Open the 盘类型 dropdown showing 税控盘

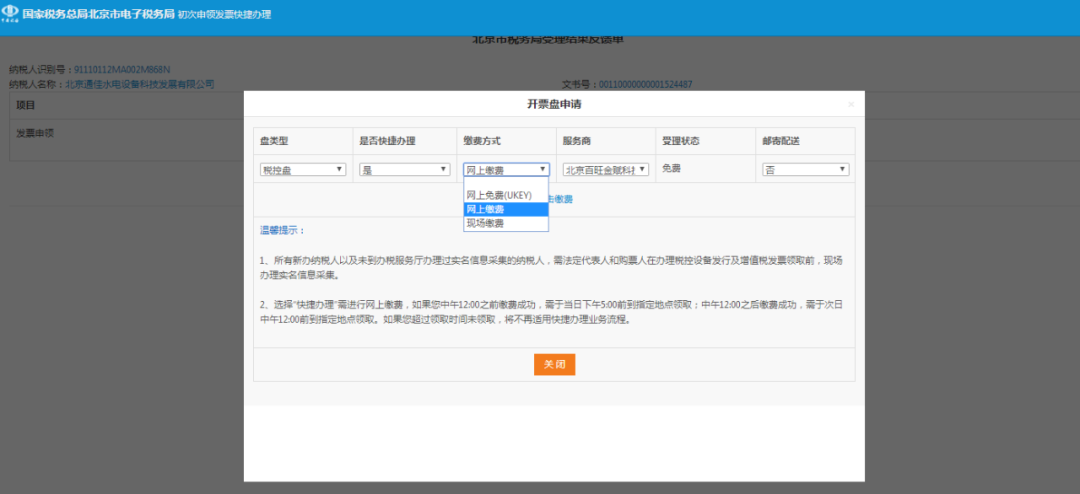click(x=303, y=170)
